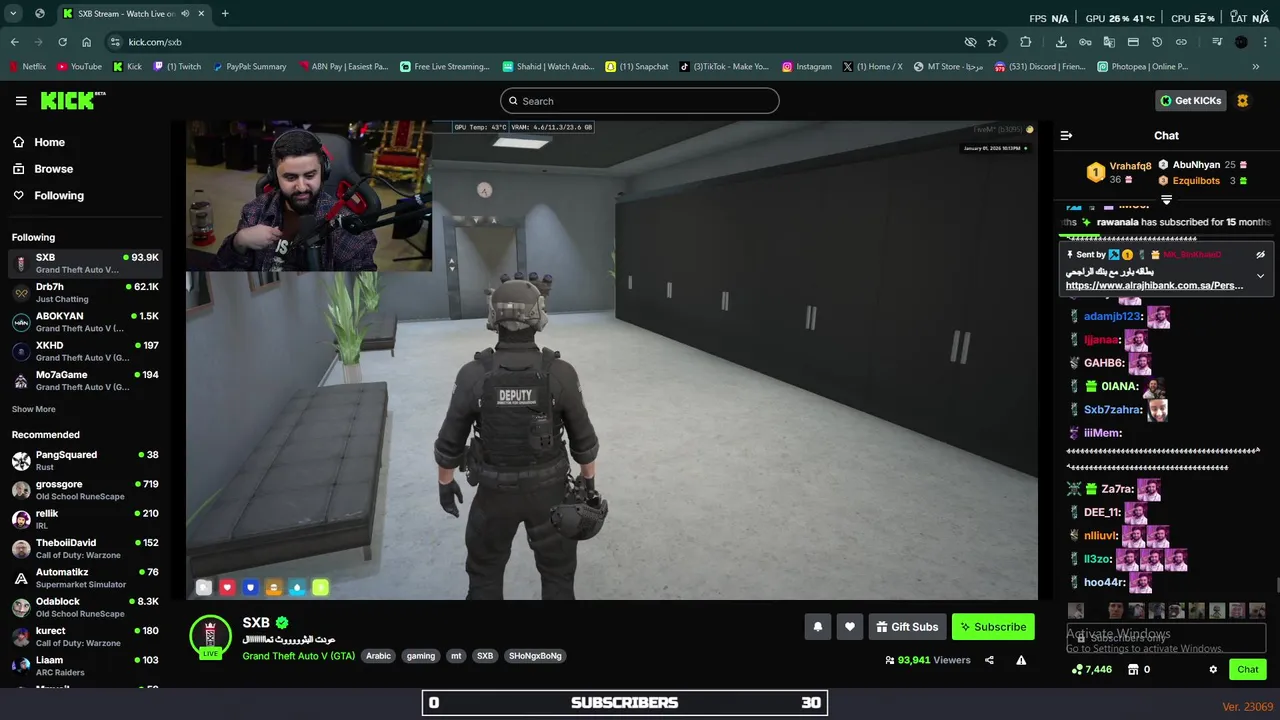The height and width of the screenshot is (720, 1280).
Task: Open the YouTube bookmark
Action: tap(79, 67)
